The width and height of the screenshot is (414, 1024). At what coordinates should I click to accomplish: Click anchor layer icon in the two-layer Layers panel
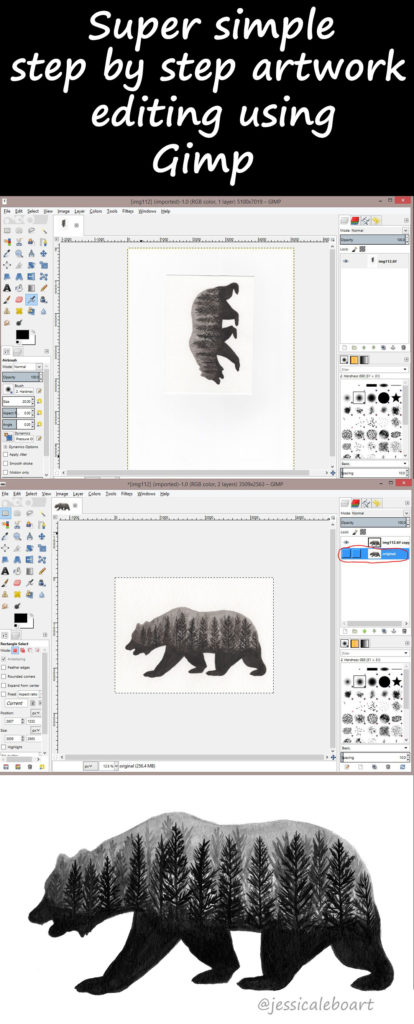click(394, 631)
